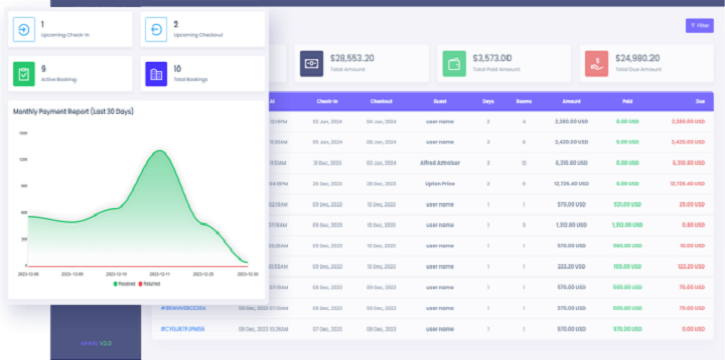Select the $28,553.20 Total Amount value

(352, 58)
